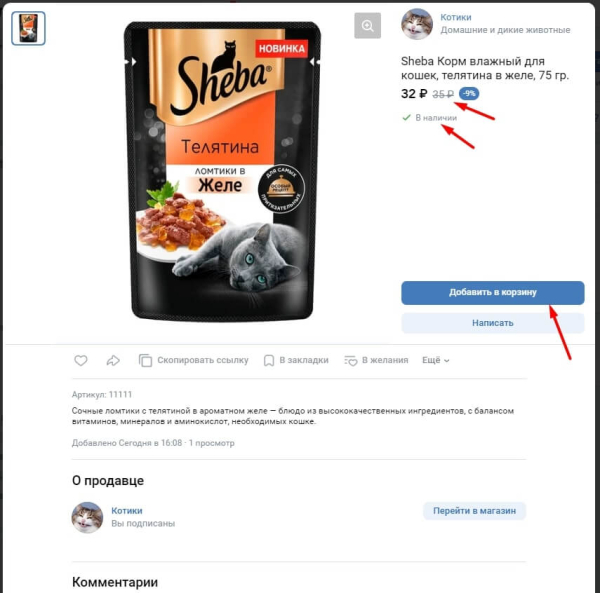Share the product using the arrow icon
The height and width of the screenshot is (593, 600).
[113, 360]
